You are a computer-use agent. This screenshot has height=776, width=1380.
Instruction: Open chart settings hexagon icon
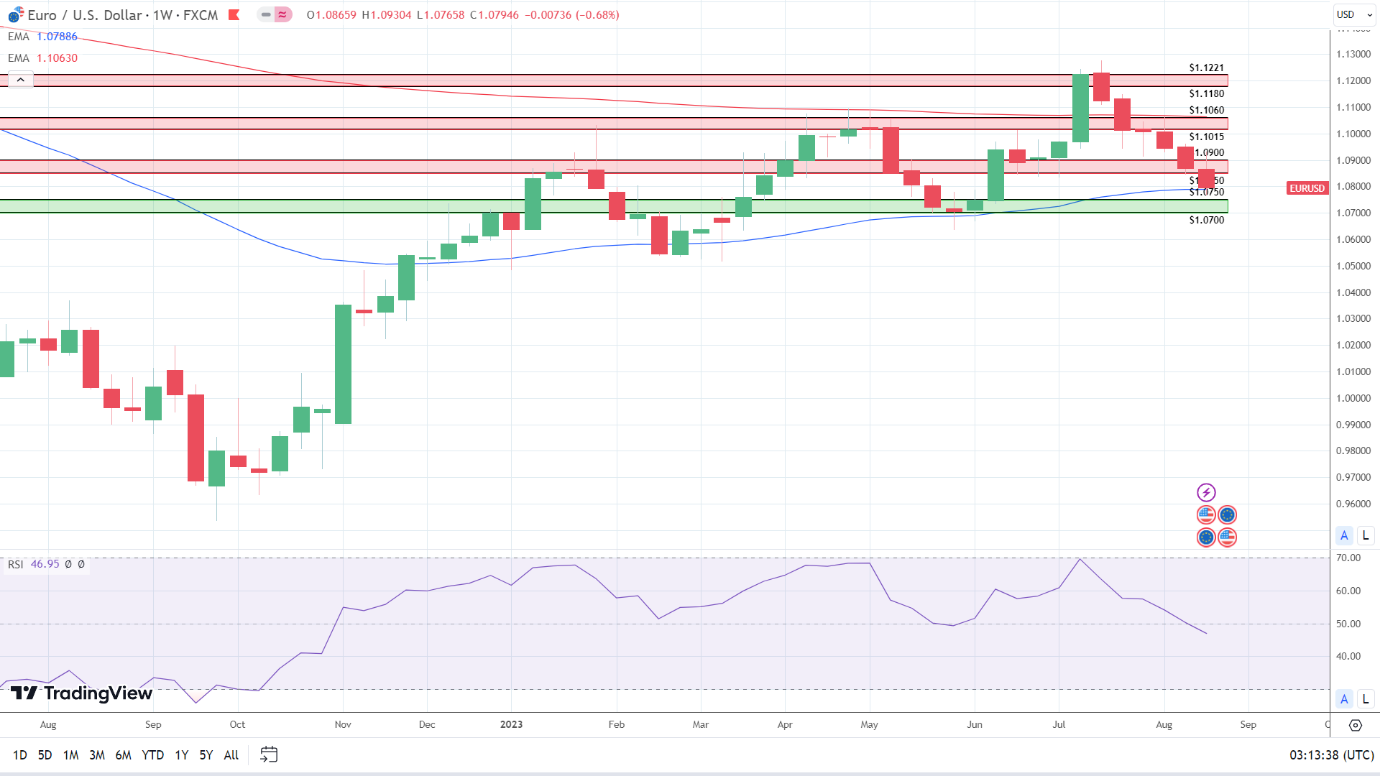(1355, 725)
